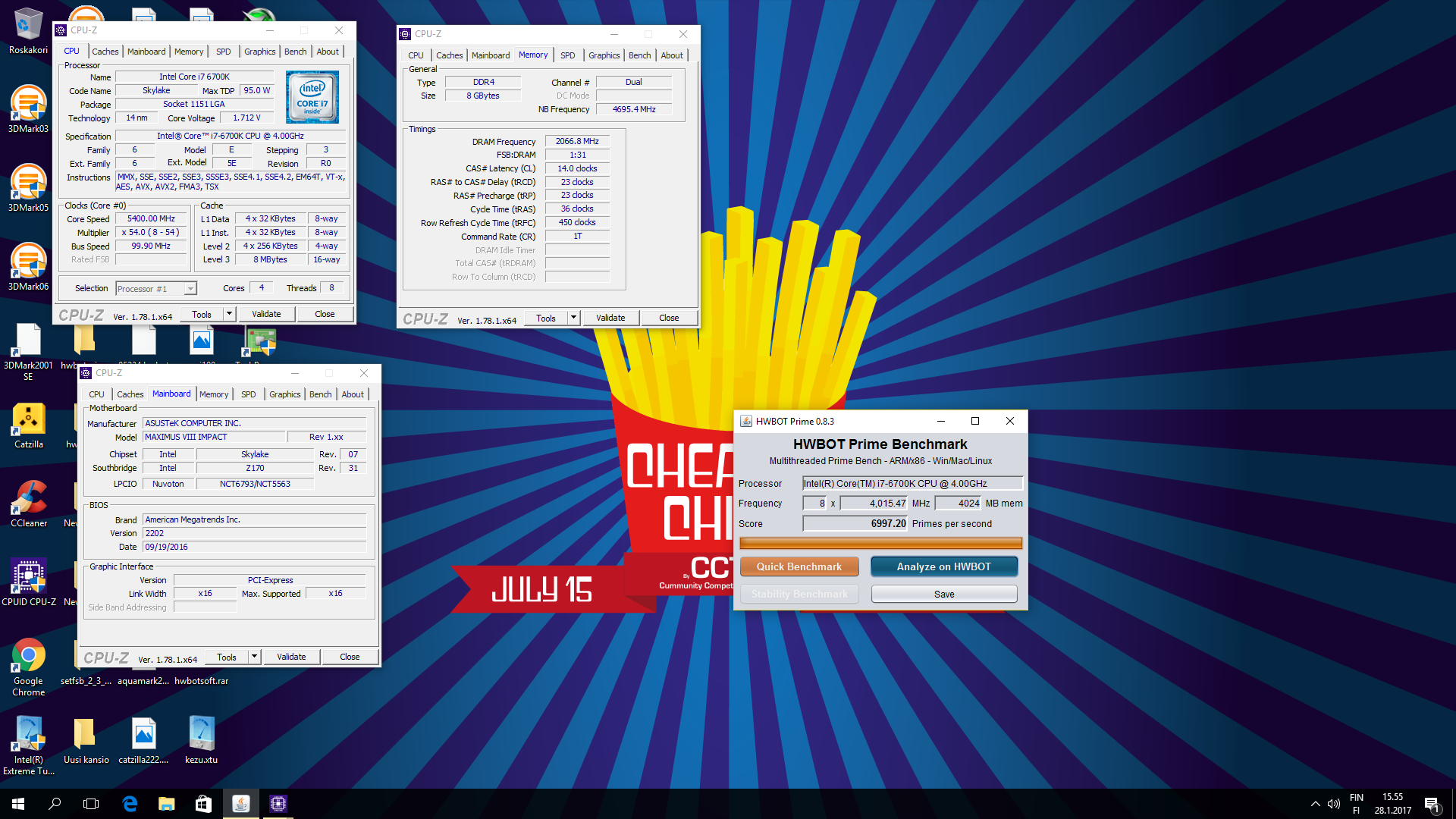This screenshot has height=819, width=1456.
Task: Select the CPU-Z taskbar icon
Action: (x=278, y=804)
